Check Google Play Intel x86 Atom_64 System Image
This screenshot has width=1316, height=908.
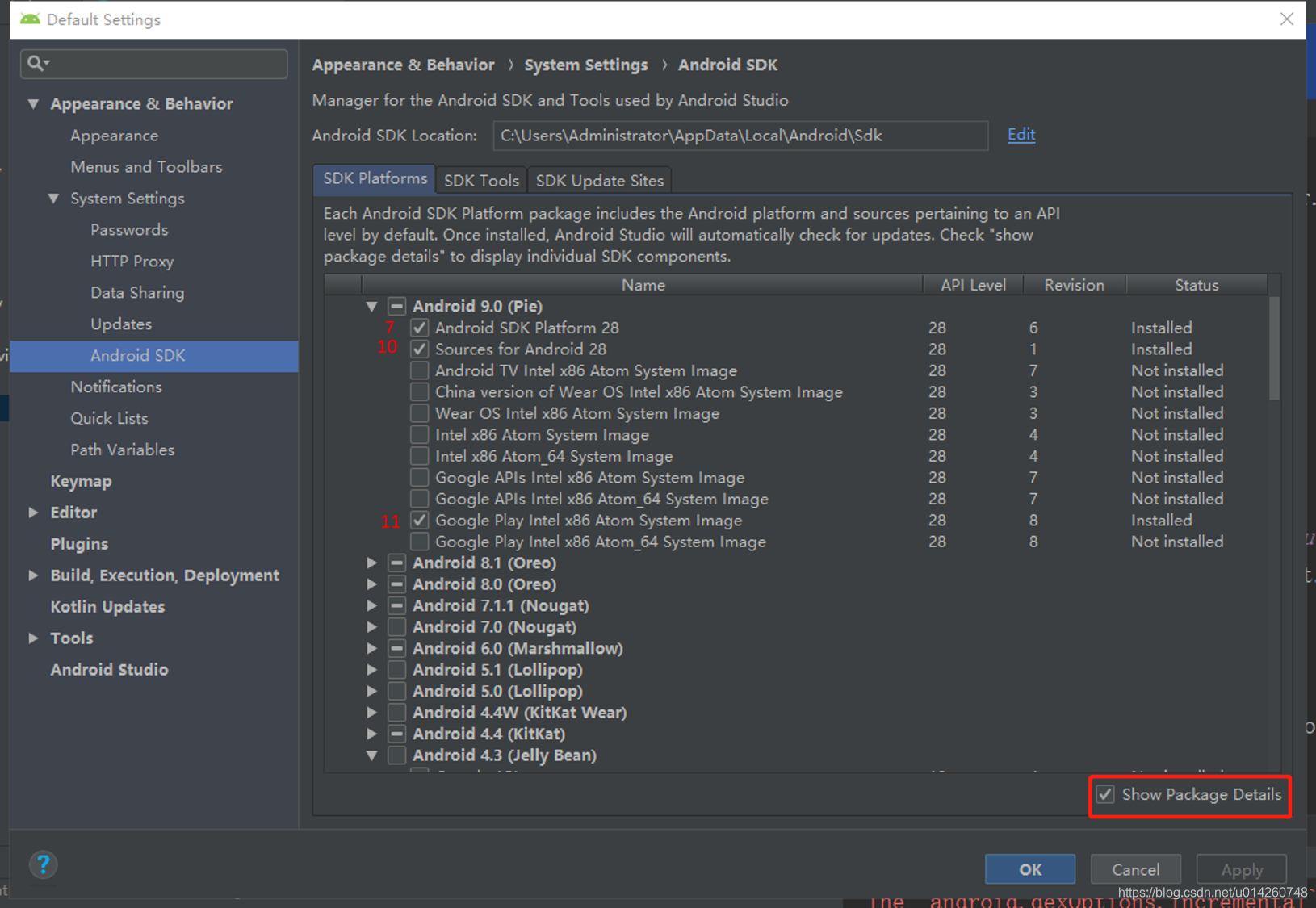[419, 542]
